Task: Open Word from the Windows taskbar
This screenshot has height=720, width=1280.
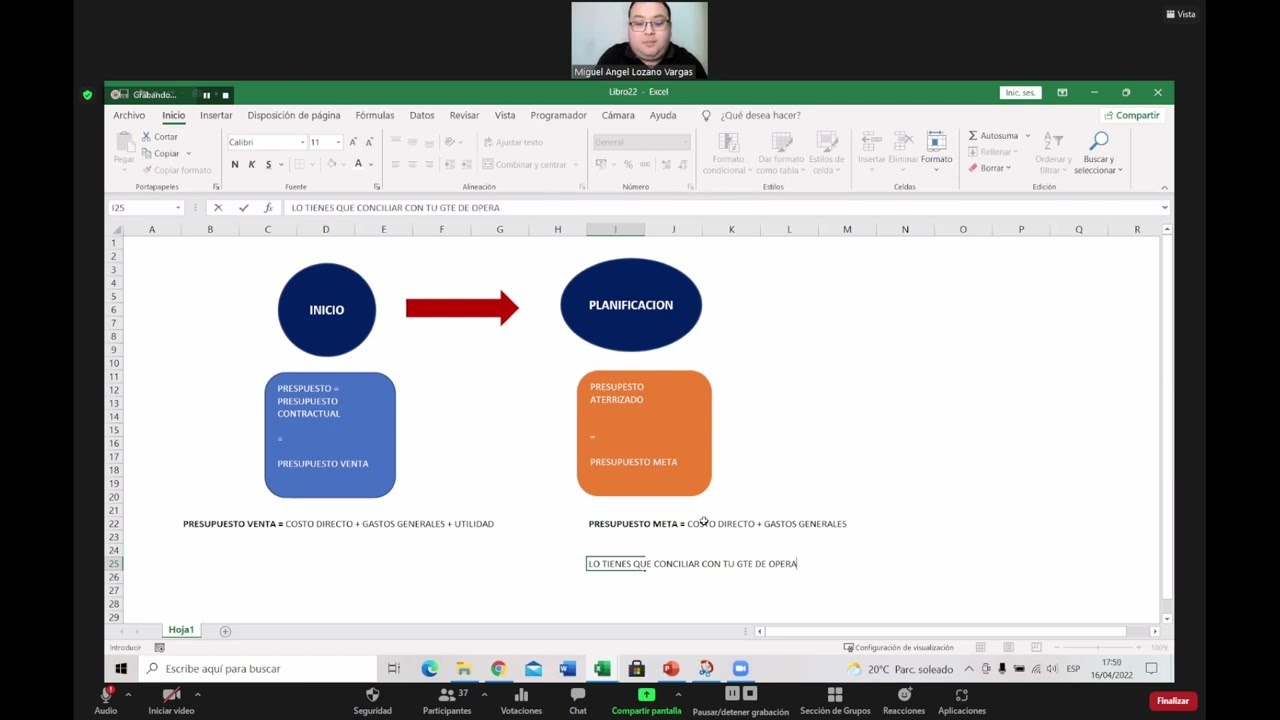Action: [x=568, y=668]
